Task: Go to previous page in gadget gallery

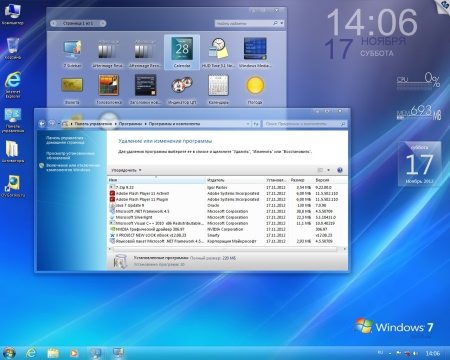Action: [54, 23]
